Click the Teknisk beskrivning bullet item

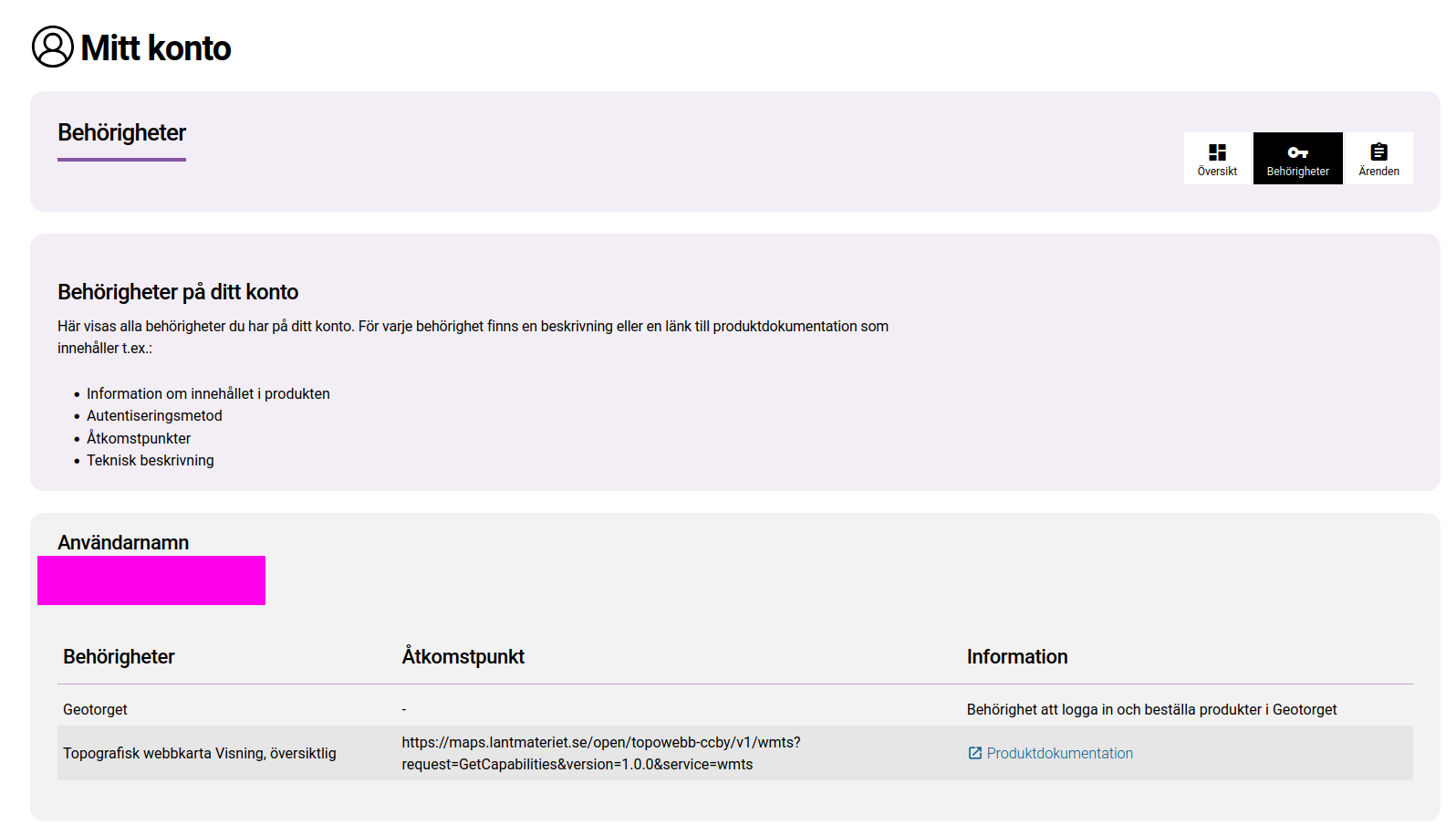click(x=150, y=461)
